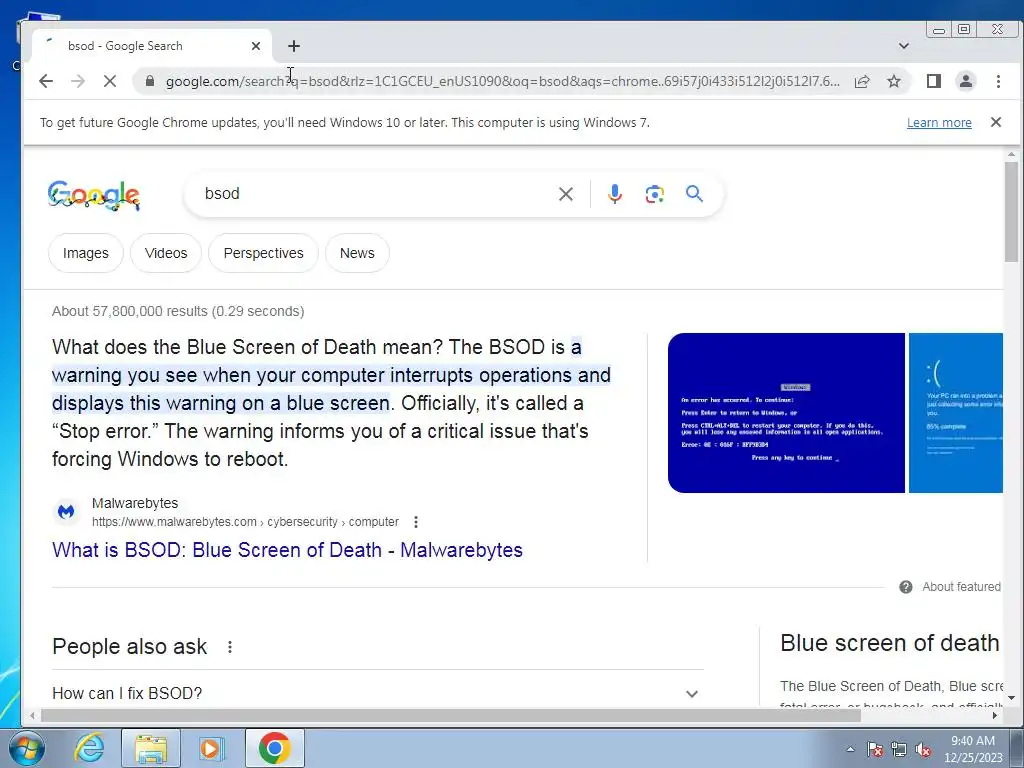This screenshot has width=1024, height=768.
Task: Open network status tray icon
Action: pos(899,749)
